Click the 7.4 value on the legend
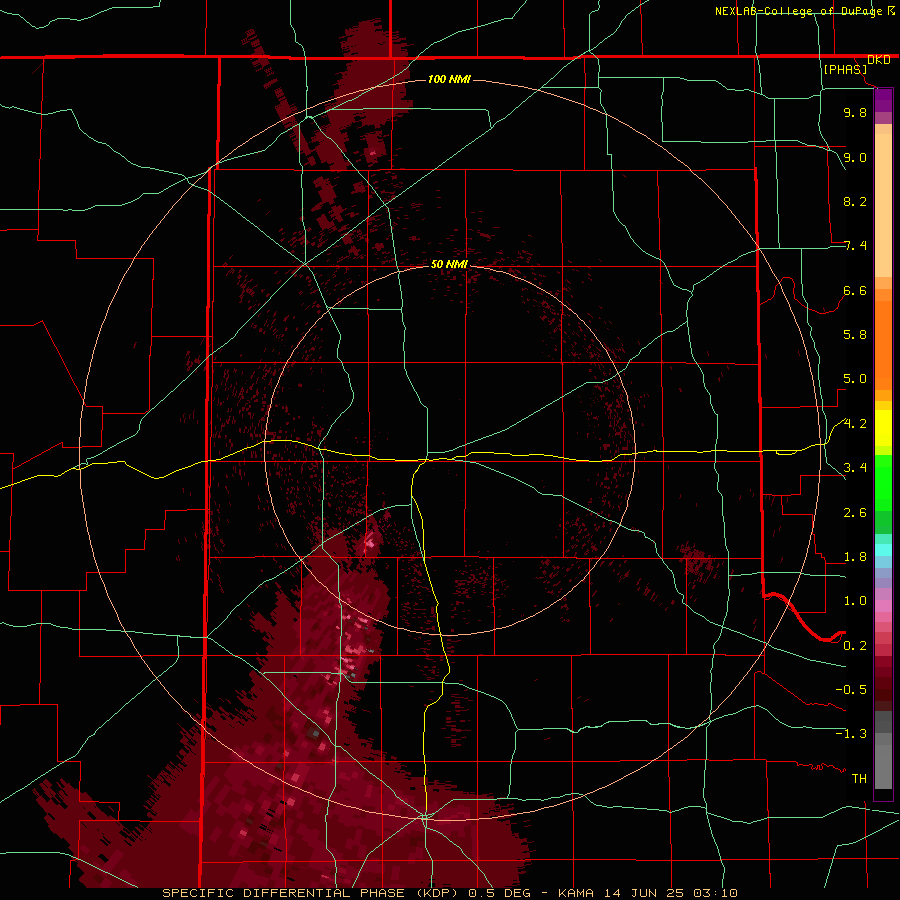The height and width of the screenshot is (900, 900). pos(855,246)
